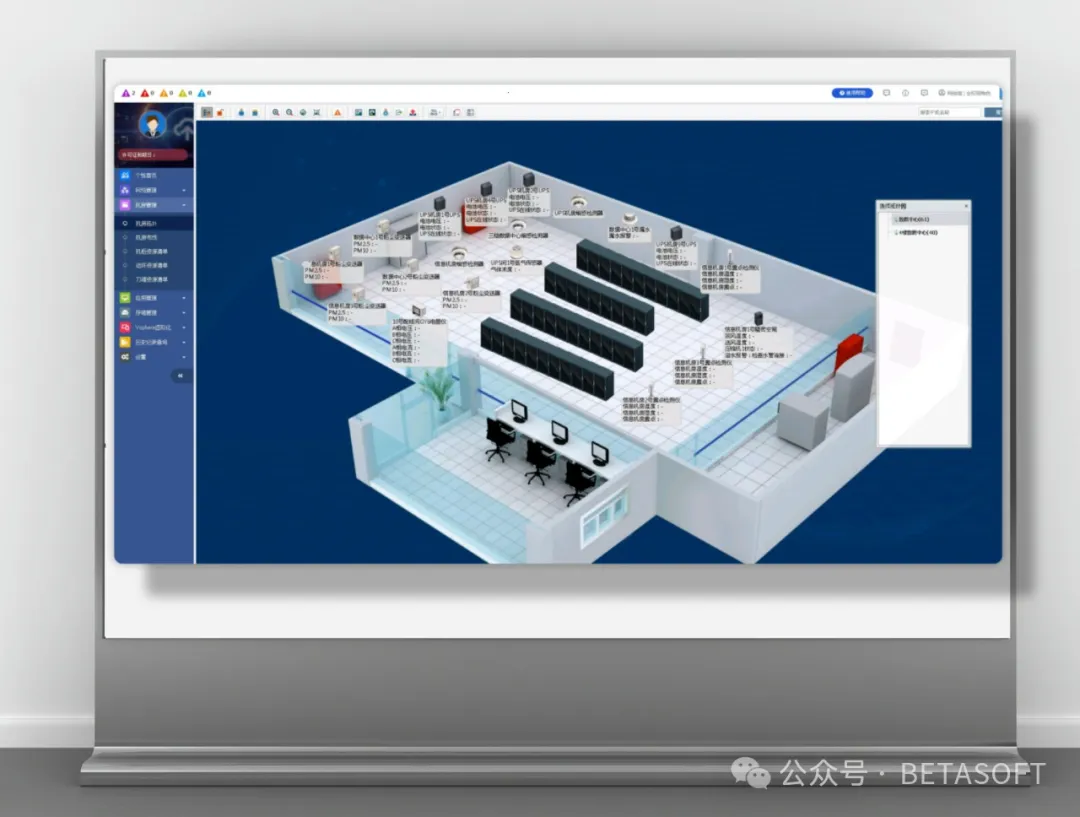Zoom out with the minus magnifier icon

coord(289,112)
